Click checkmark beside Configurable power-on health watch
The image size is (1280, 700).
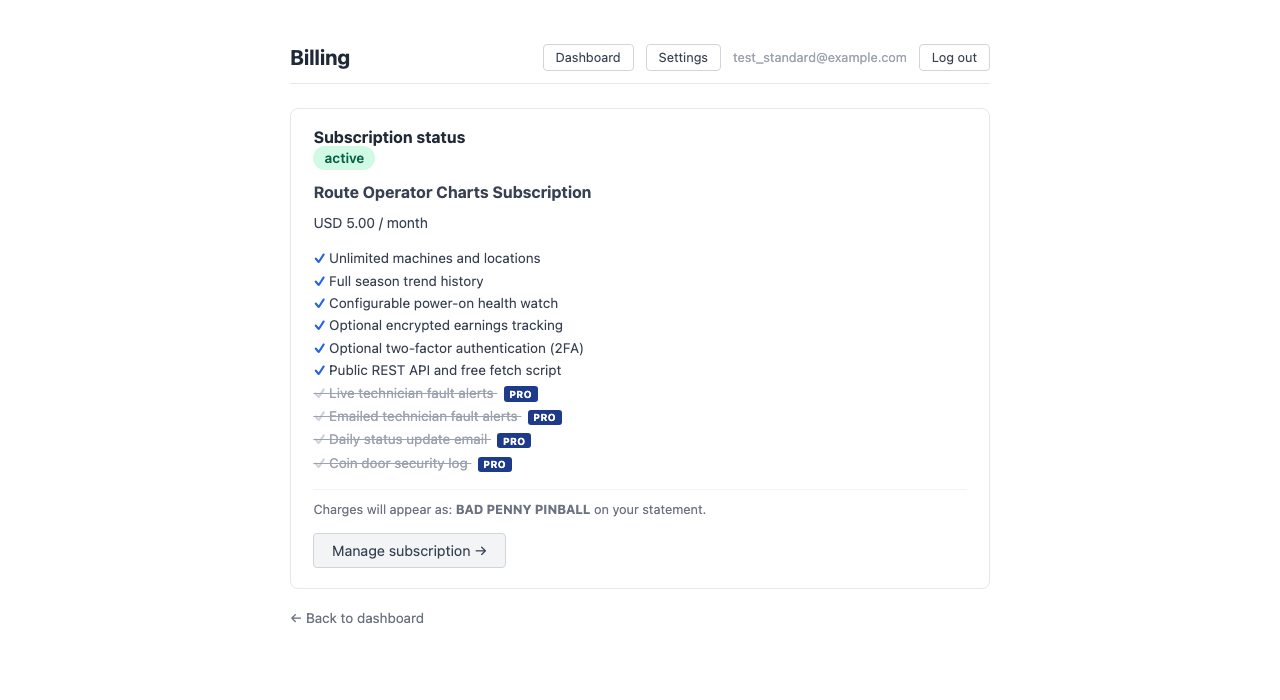click(x=320, y=303)
